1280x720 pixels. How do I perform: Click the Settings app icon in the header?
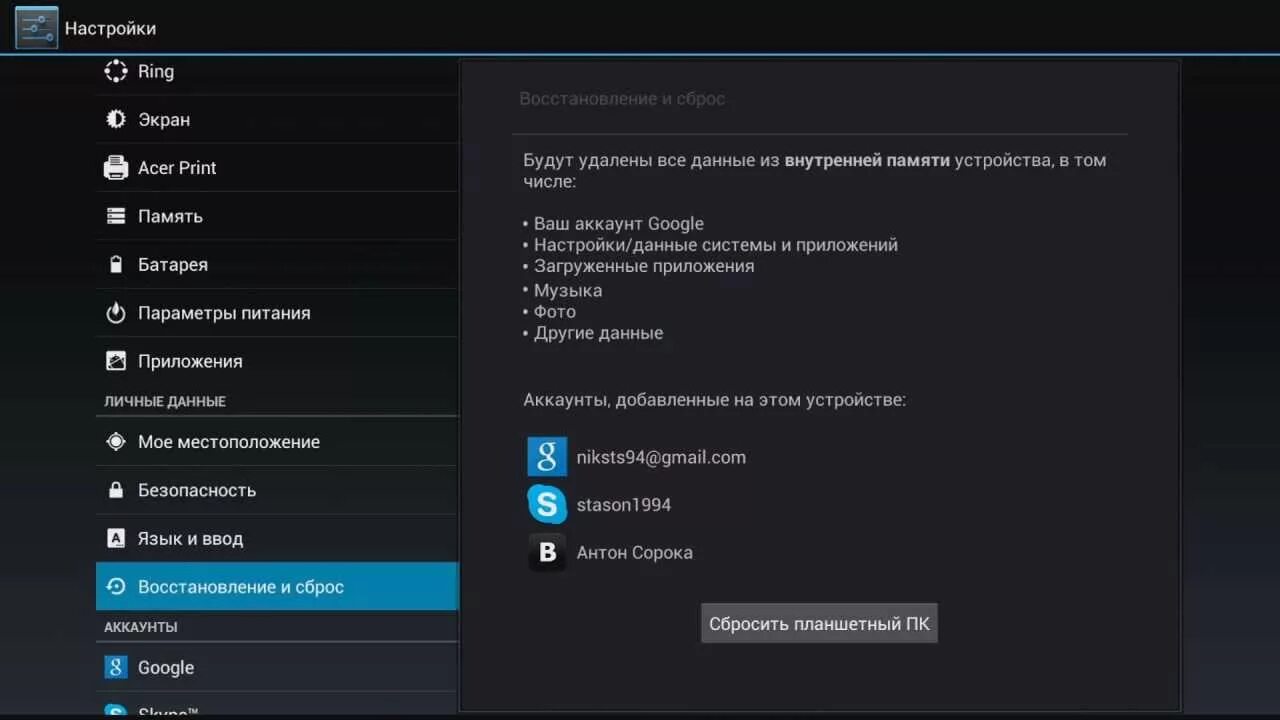tap(37, 27)
